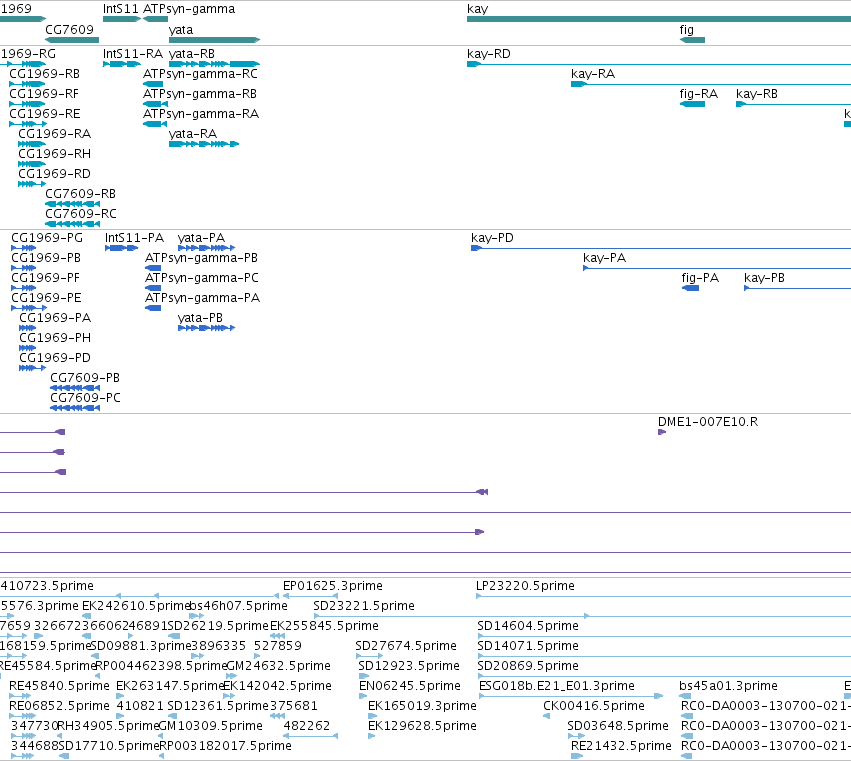Click transcript CG1969-RD label

(54, 174)
